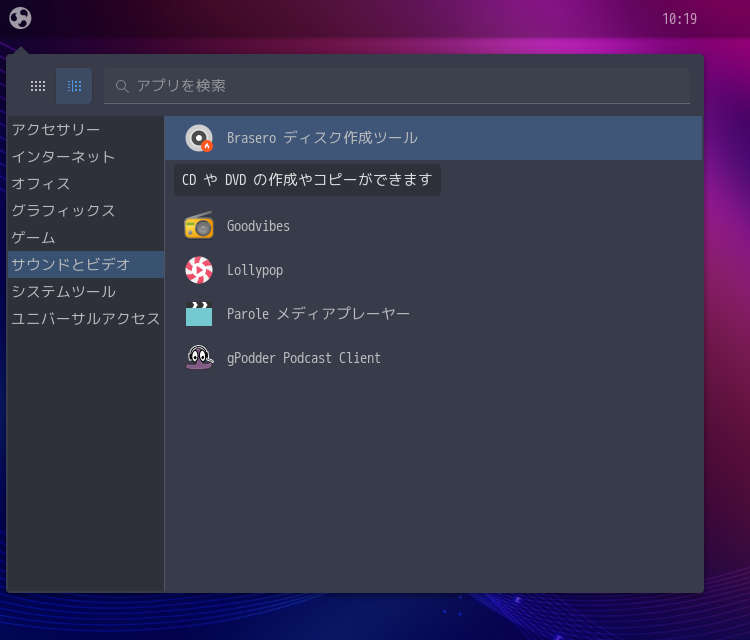This screenshot has width=750, height=640.
Task: Select the ユニバーサルアクセス category
Action: tap(86, 319)
